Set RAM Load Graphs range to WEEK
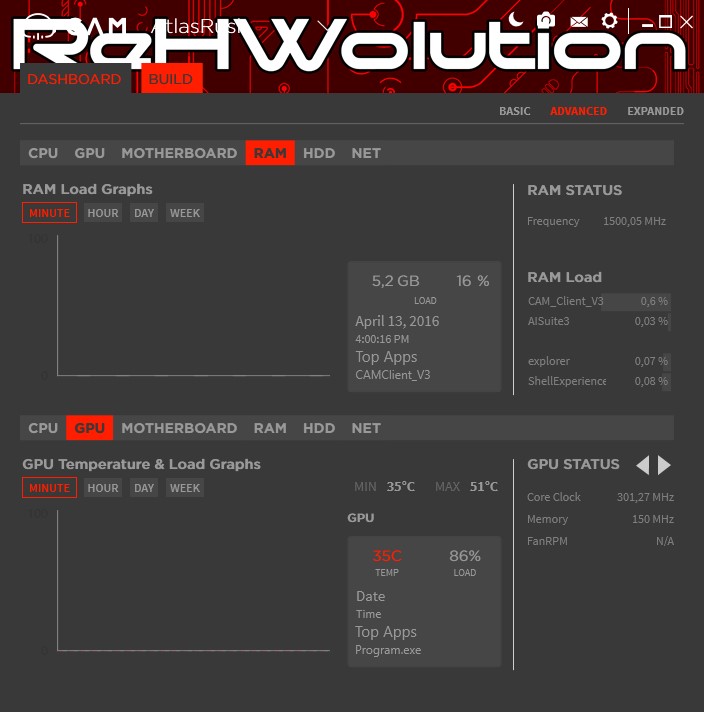Screen dimensions: 704x712 pos(185,213)
